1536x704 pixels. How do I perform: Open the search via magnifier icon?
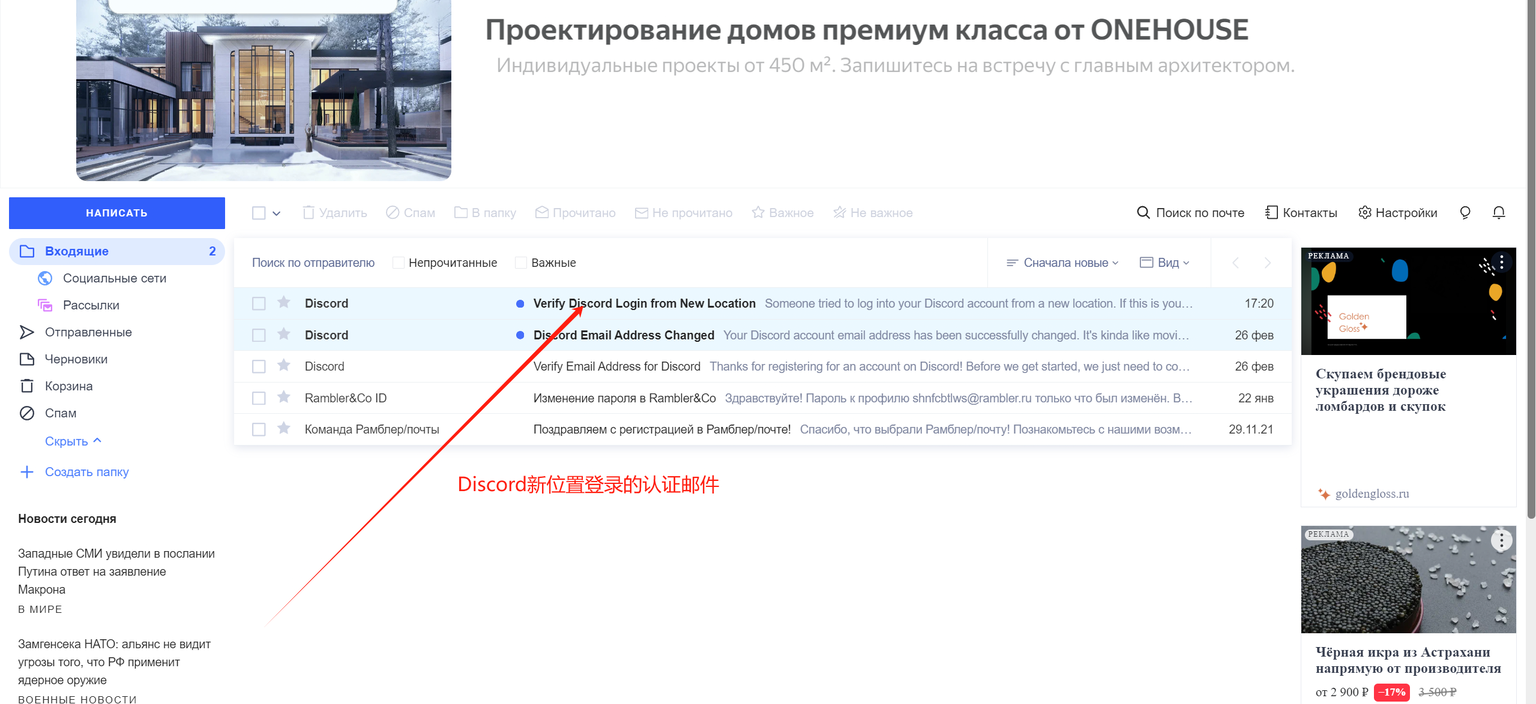coord(1142,212)
